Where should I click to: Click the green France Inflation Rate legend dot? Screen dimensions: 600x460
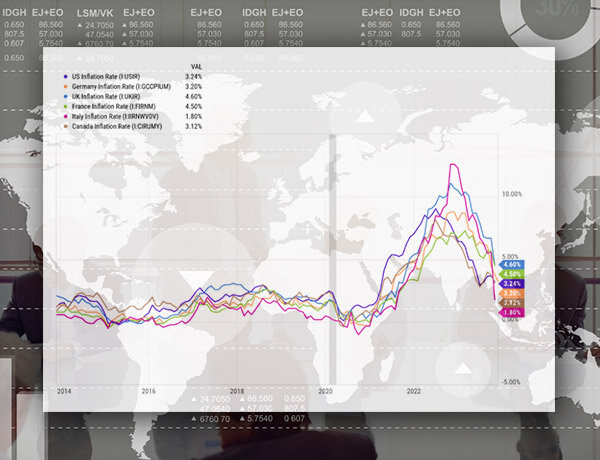[x=65, y=107]
